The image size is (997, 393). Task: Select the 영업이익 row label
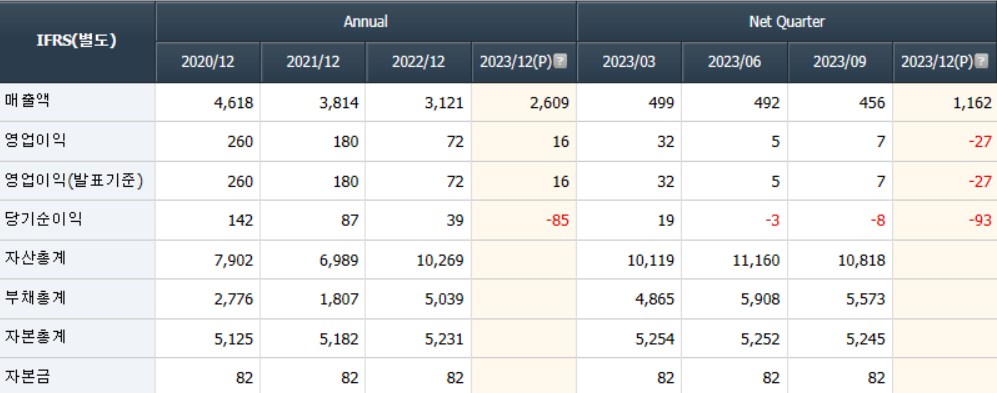(35, 141)
